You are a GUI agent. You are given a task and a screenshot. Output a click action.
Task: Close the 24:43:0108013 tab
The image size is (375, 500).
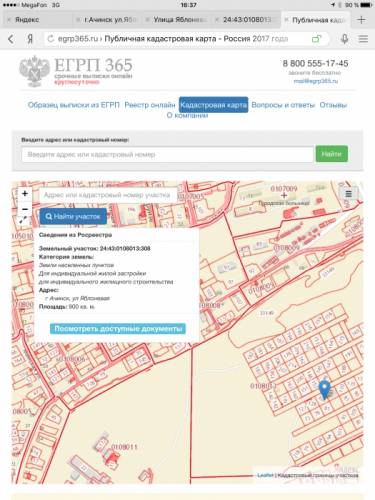(217, 20)
